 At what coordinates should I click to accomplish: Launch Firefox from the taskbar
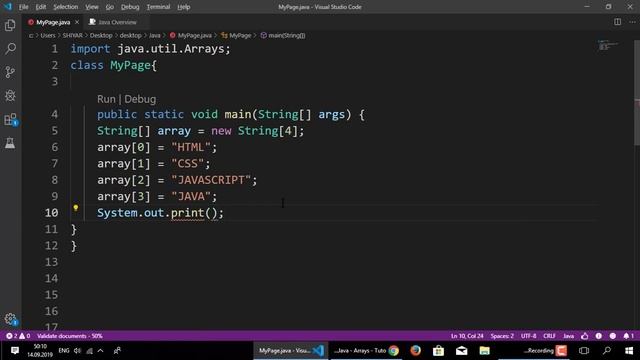[x=416, y=350]
